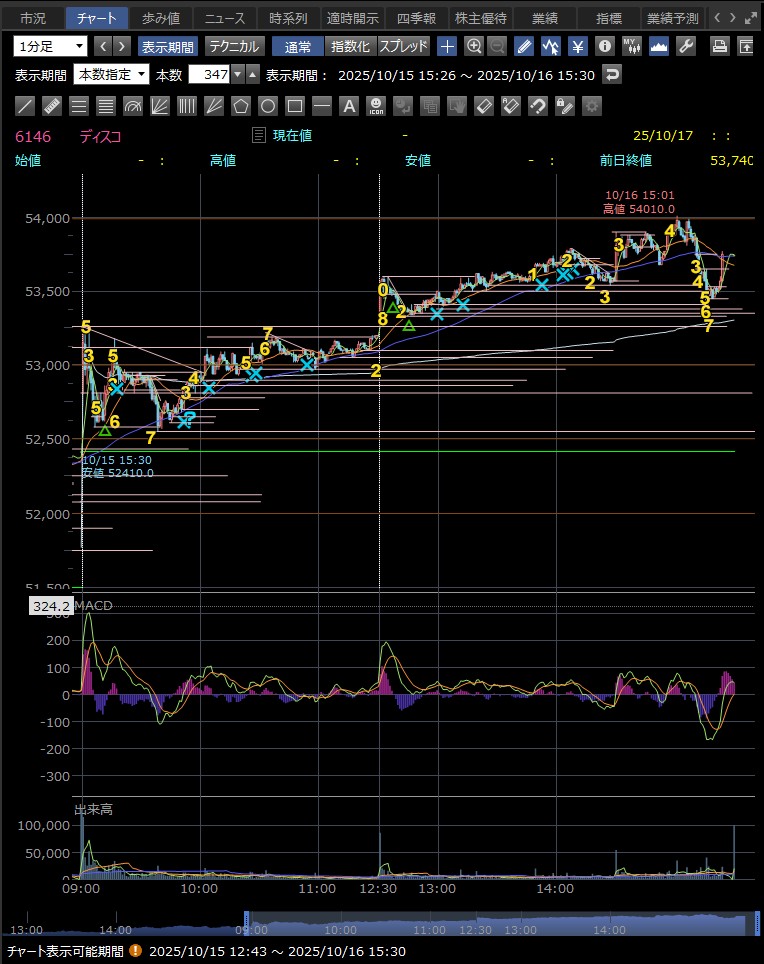This screenshot has width=764, height=964.
Task: Enable the 指数化 indexed display mode
Action: click(x=350, y=46)
